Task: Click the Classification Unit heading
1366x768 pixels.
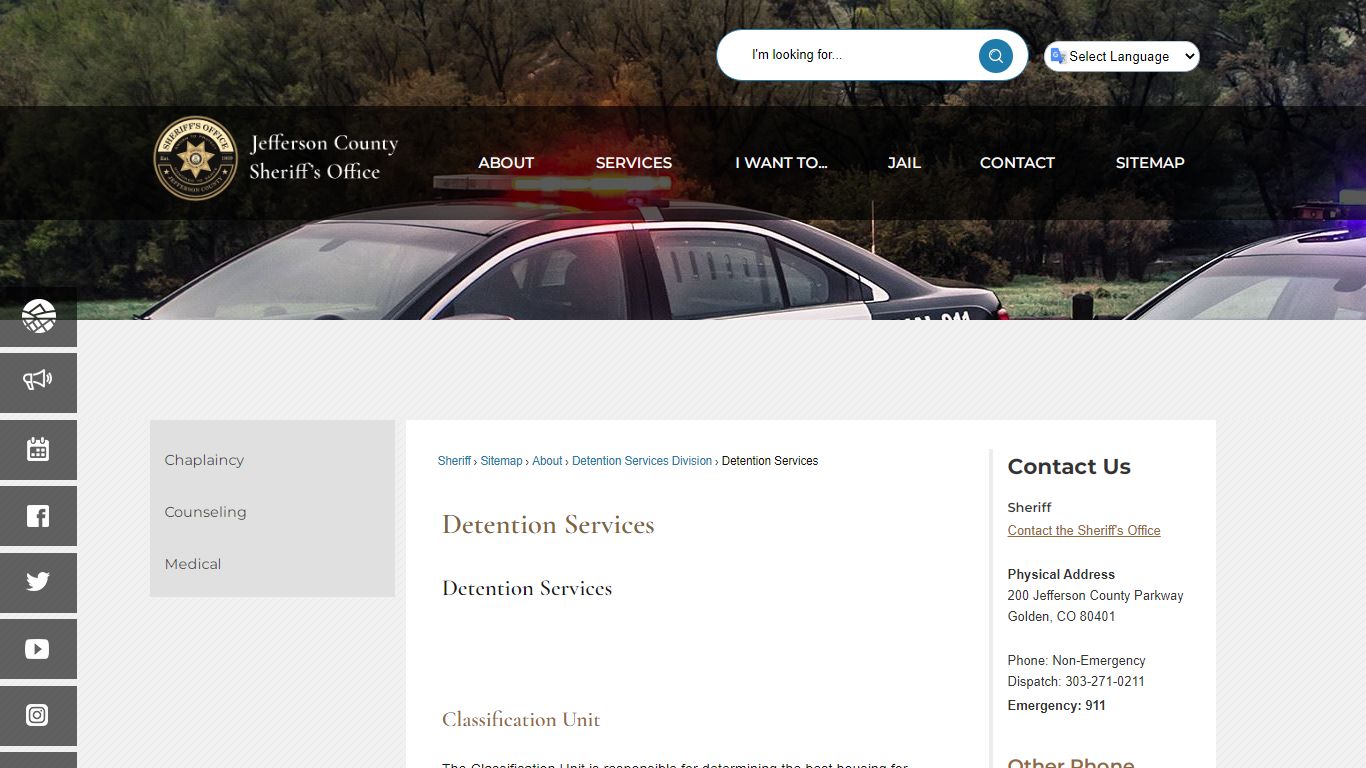Action: point(521,720)
